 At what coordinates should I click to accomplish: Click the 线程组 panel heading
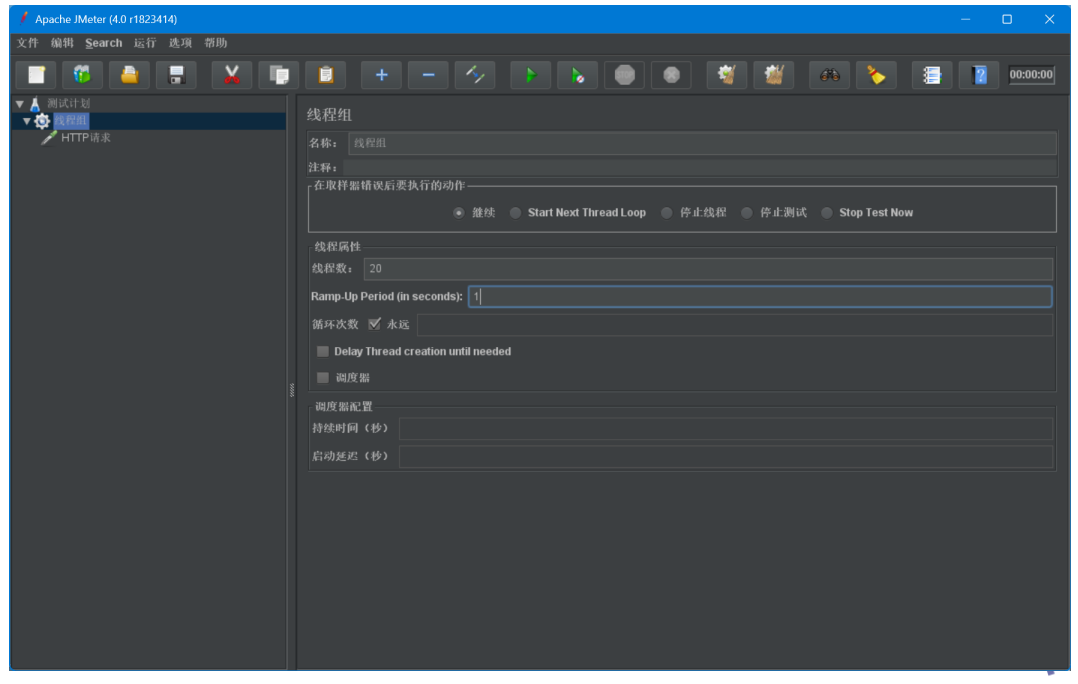tap(329, 115)
